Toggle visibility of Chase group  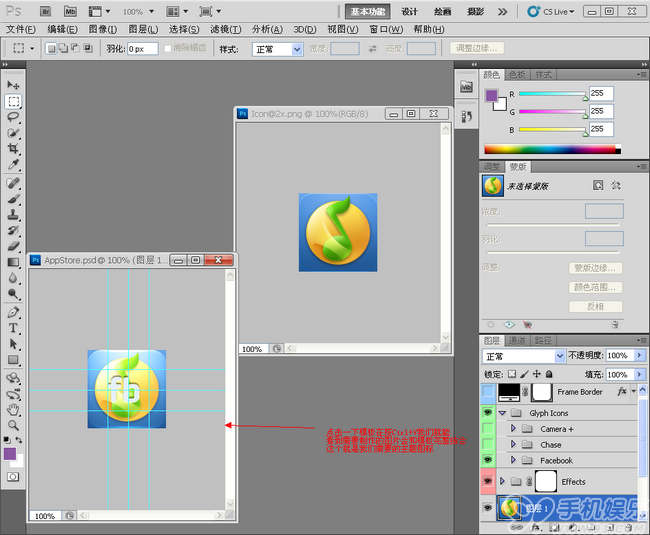click(488, 444)
